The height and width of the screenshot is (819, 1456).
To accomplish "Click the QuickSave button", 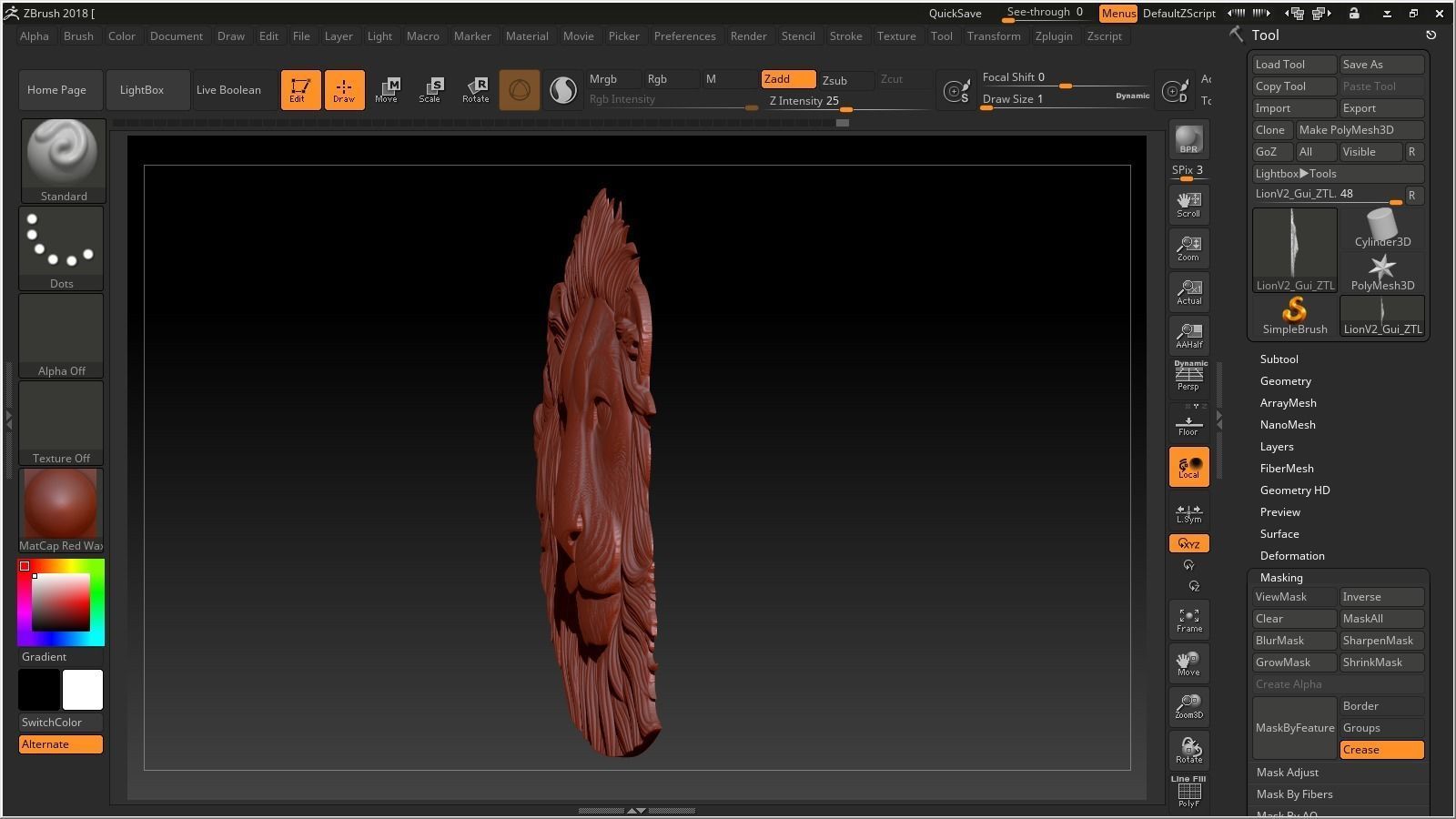I will click(955, 14).
